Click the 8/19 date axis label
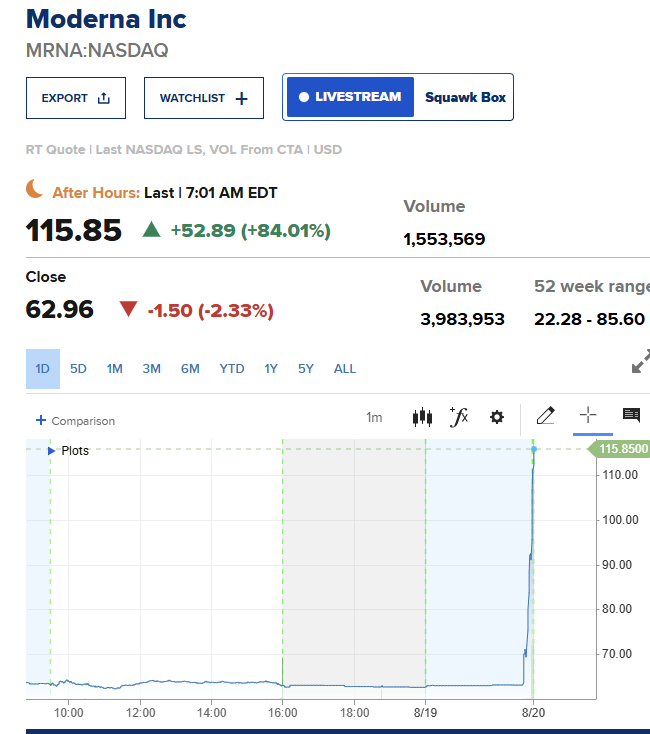The height and width of the screenshot is (734, 650). [x=425, y=713]
